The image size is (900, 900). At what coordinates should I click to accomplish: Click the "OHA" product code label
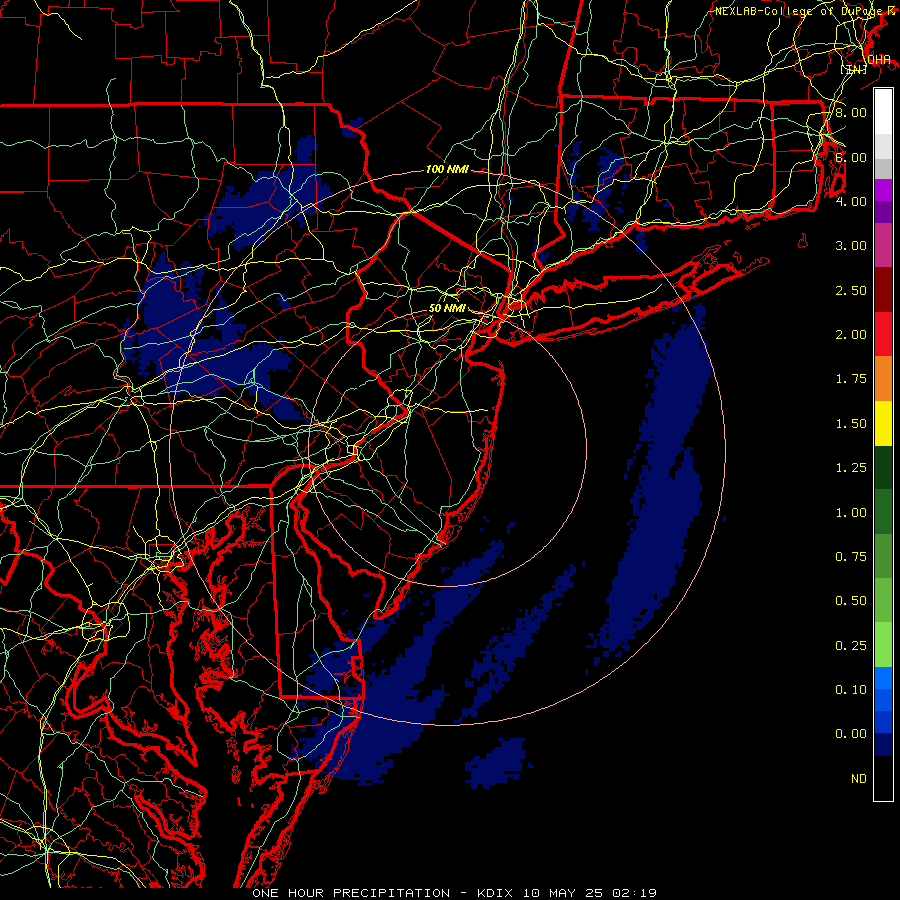point(879,60)
